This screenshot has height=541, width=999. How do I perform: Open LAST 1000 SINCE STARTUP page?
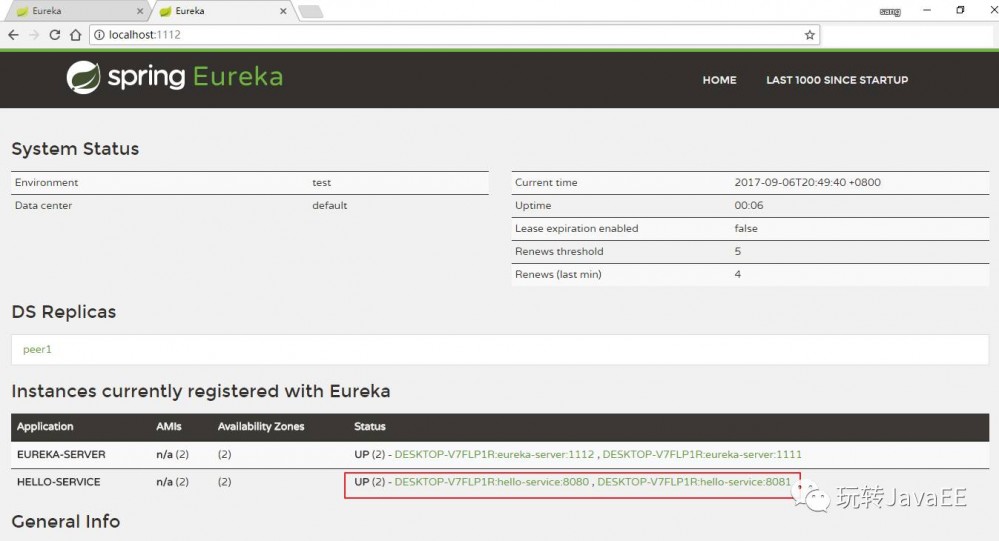pos(837,80)
